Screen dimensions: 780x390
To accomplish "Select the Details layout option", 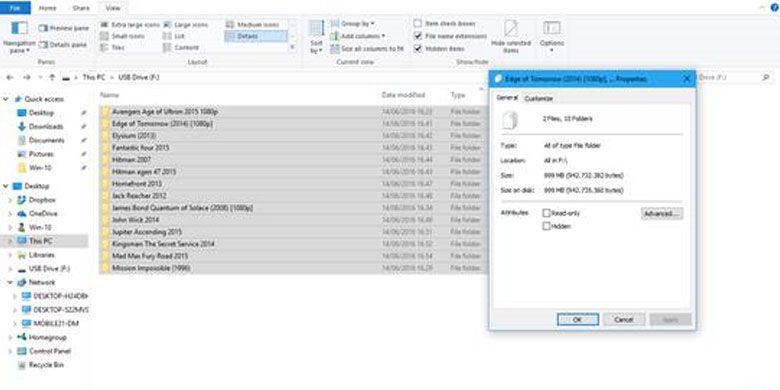I will click(256, 36).
